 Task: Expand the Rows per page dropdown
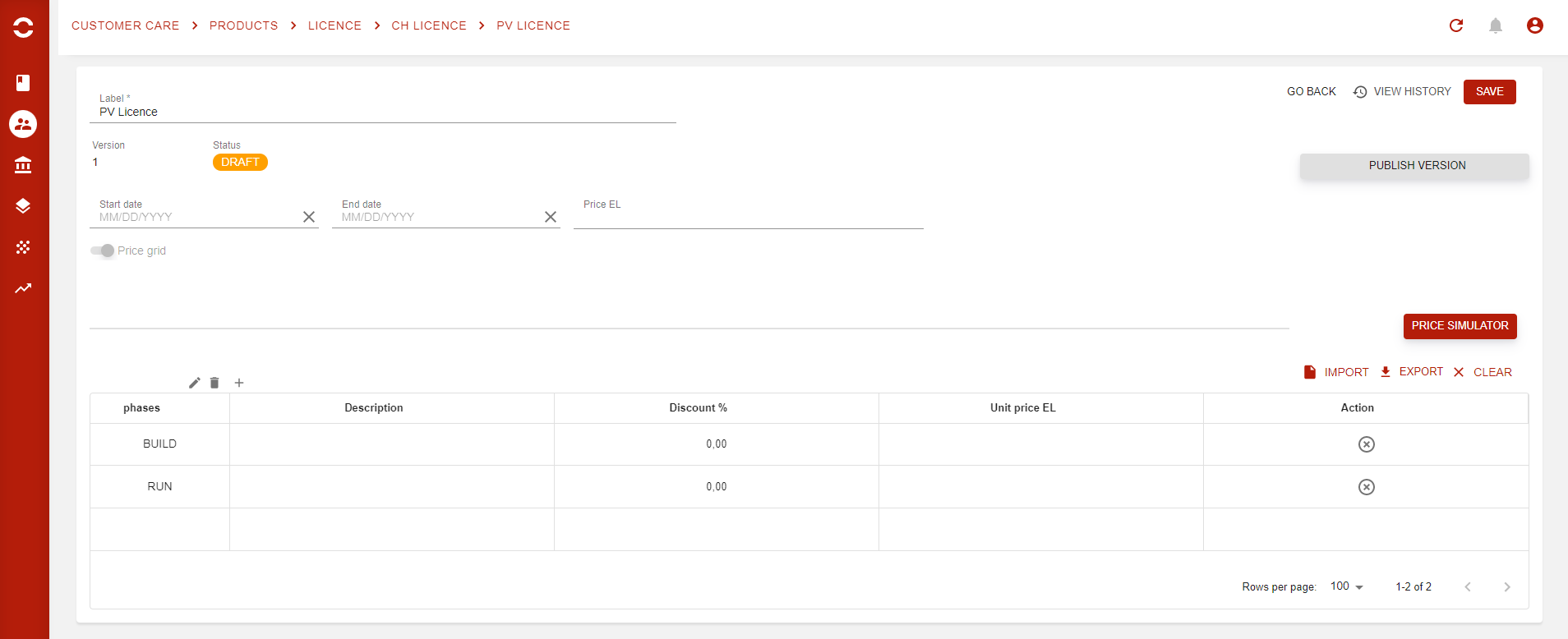pyautogui.click(x=1347, y=586)
